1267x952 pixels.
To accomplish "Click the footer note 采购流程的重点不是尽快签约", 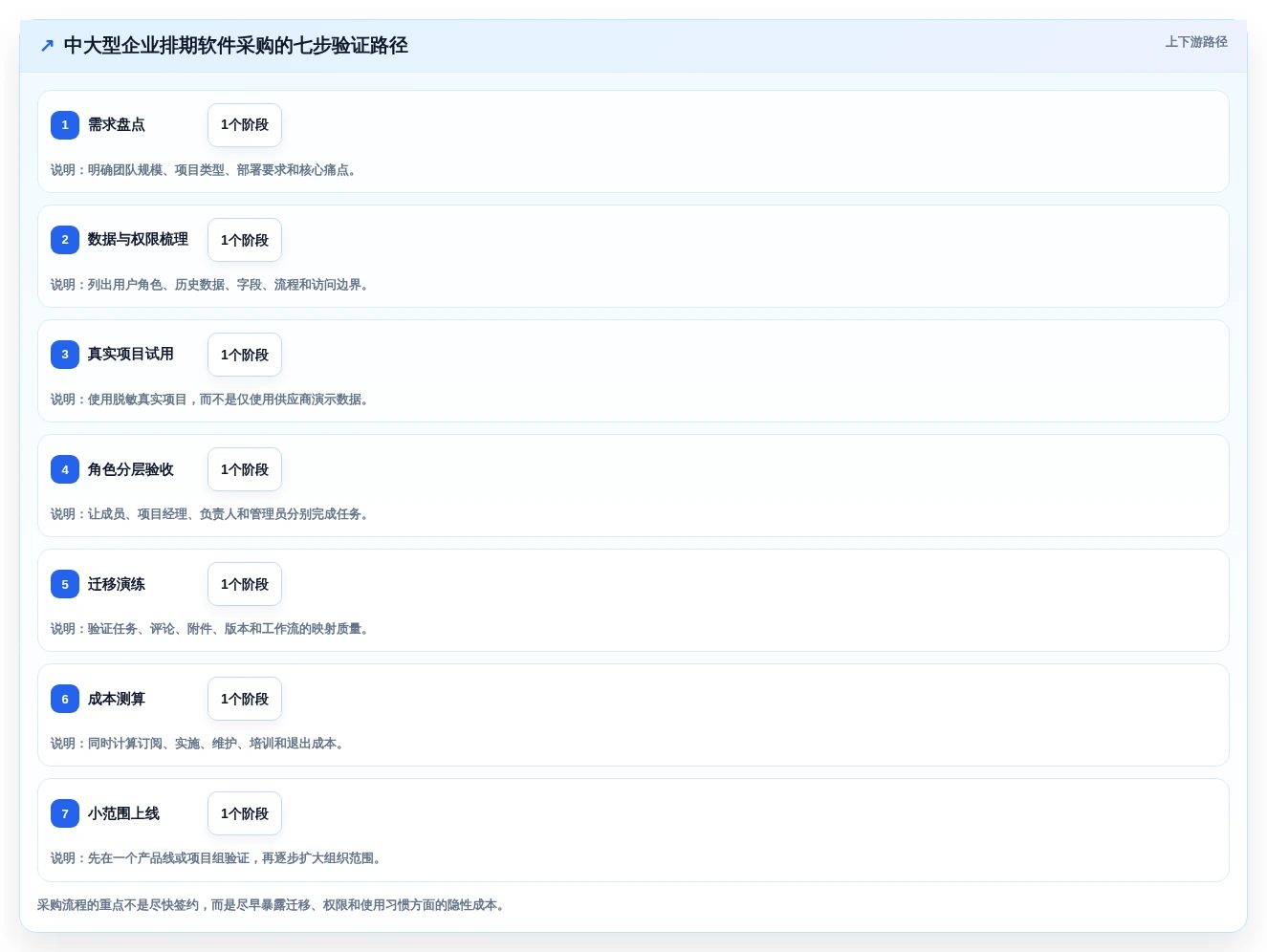I will pyautogui.click(x=273, y=905).
